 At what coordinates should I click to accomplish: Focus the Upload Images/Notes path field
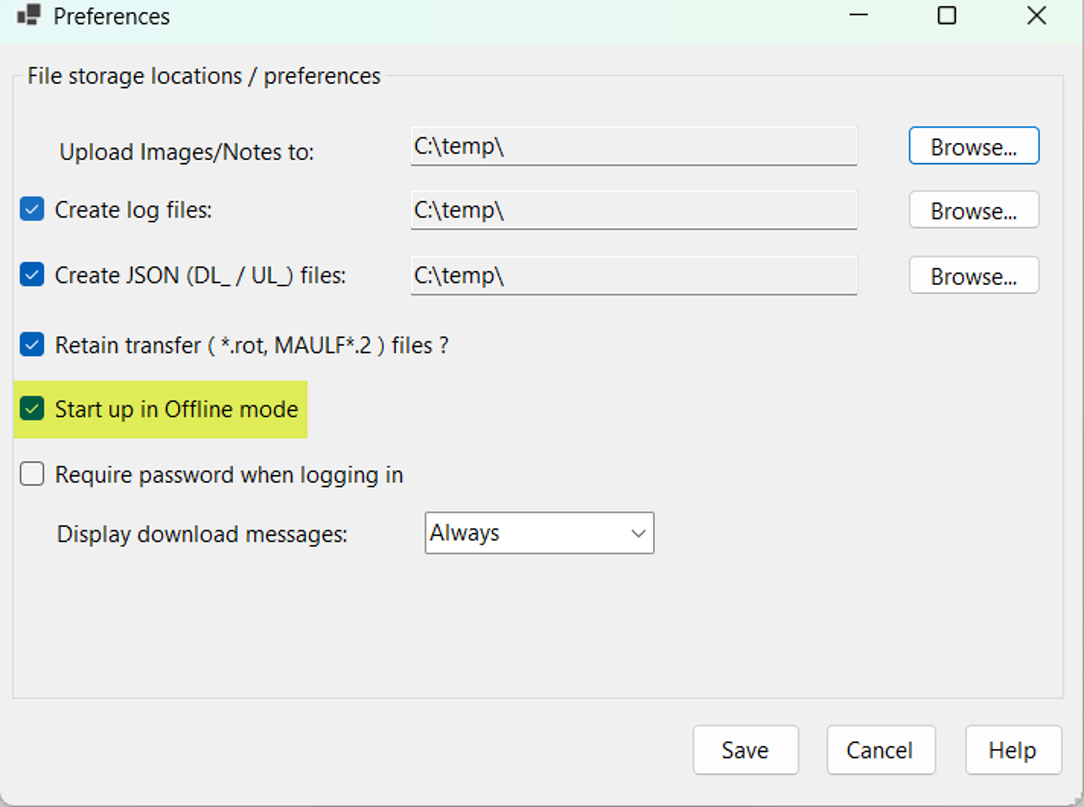(633, 146)
